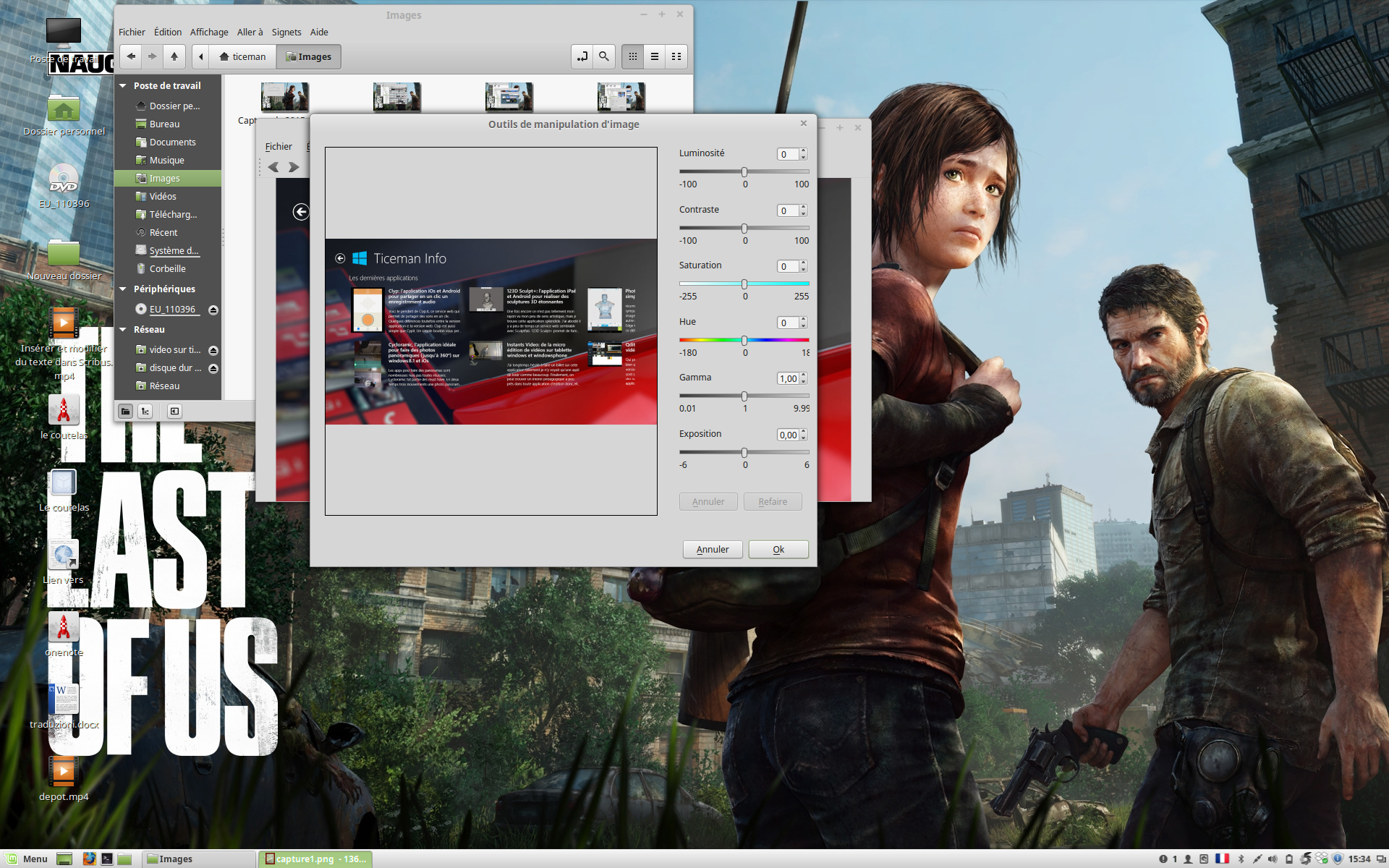
Task: Open the Aller à menu
Action: point(250,32)
